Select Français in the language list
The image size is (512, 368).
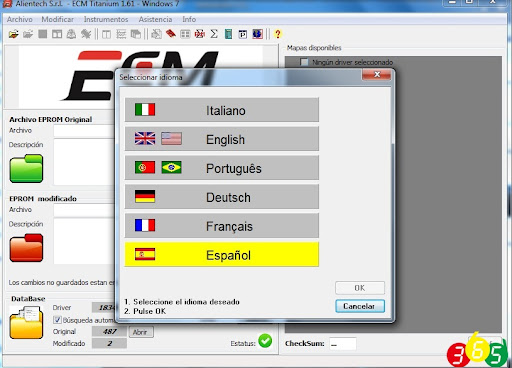pyautogui.click(x=222, y=226)
